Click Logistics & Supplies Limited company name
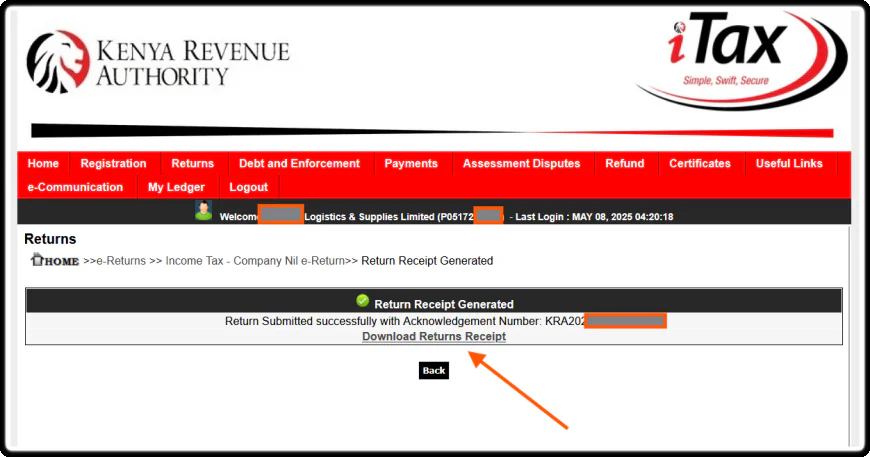This screenshot has height=457, width=870. [369, 216]
